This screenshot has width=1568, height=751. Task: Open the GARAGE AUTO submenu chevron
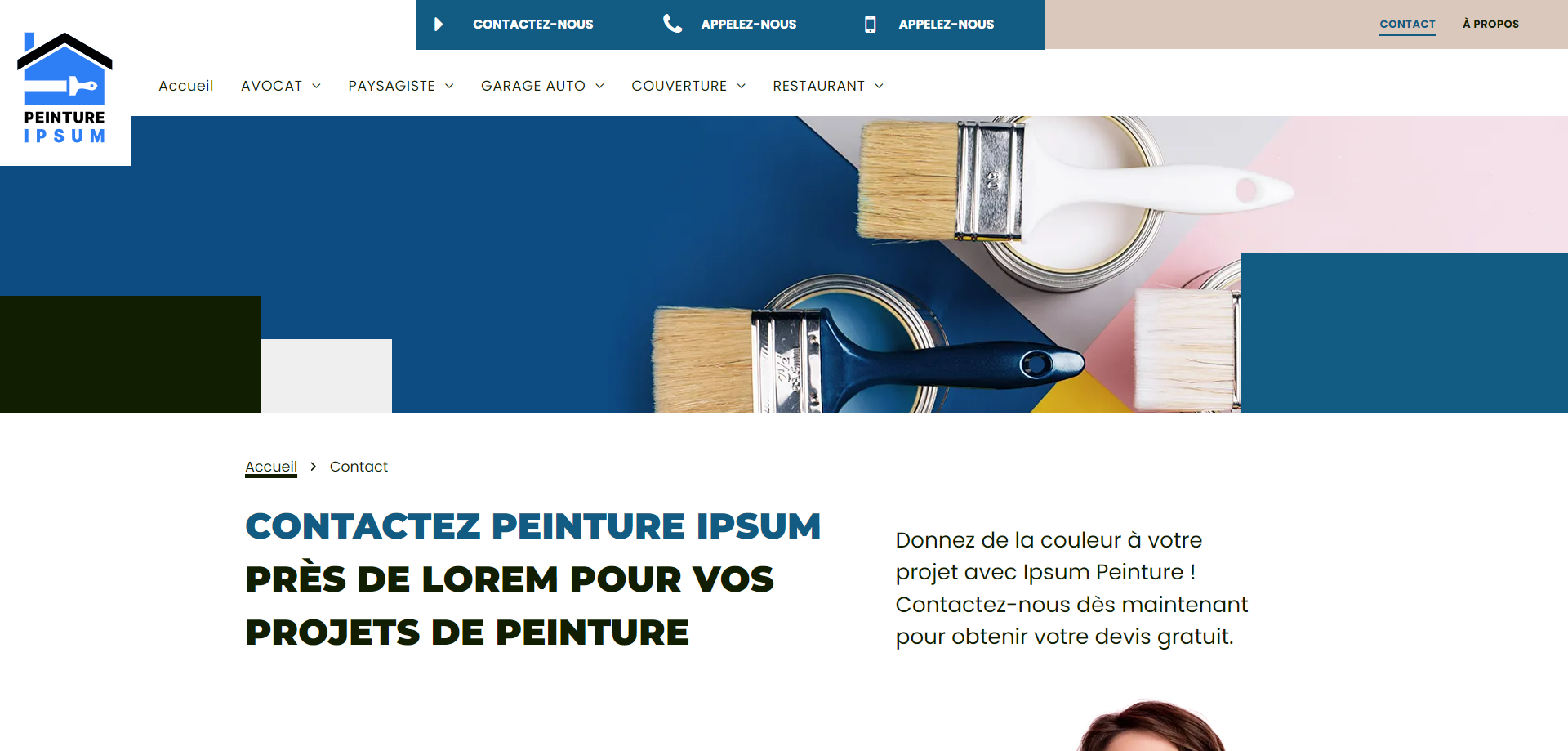[x=599, y=86]
